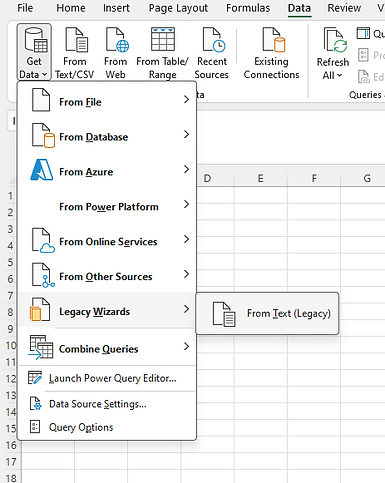Select column G header
This screenshot has width=385, height=483.
tap(367, 178)
